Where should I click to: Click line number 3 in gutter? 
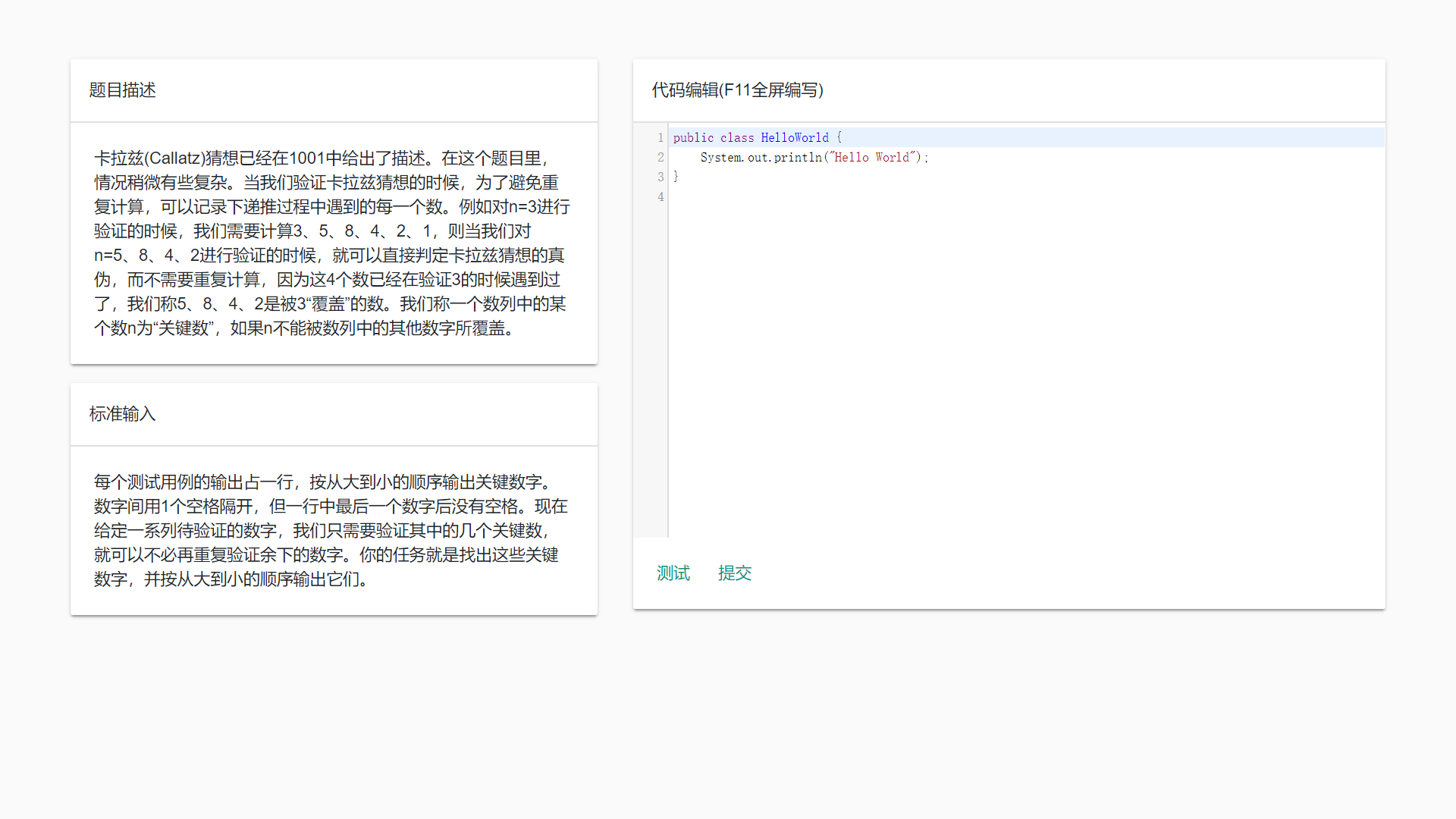coord(661,177)
